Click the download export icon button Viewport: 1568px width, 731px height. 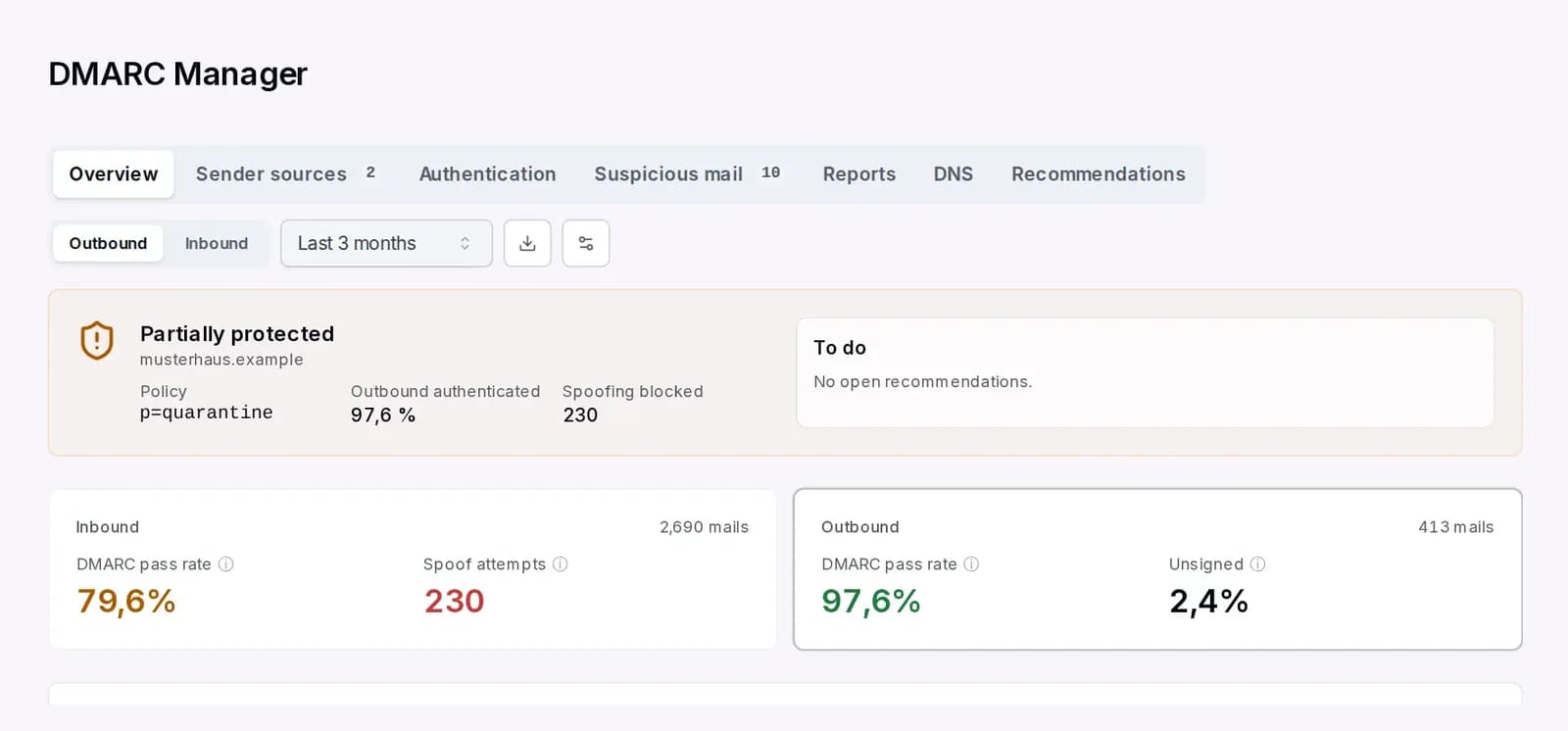pyautogui.click(x=527, y=243)
